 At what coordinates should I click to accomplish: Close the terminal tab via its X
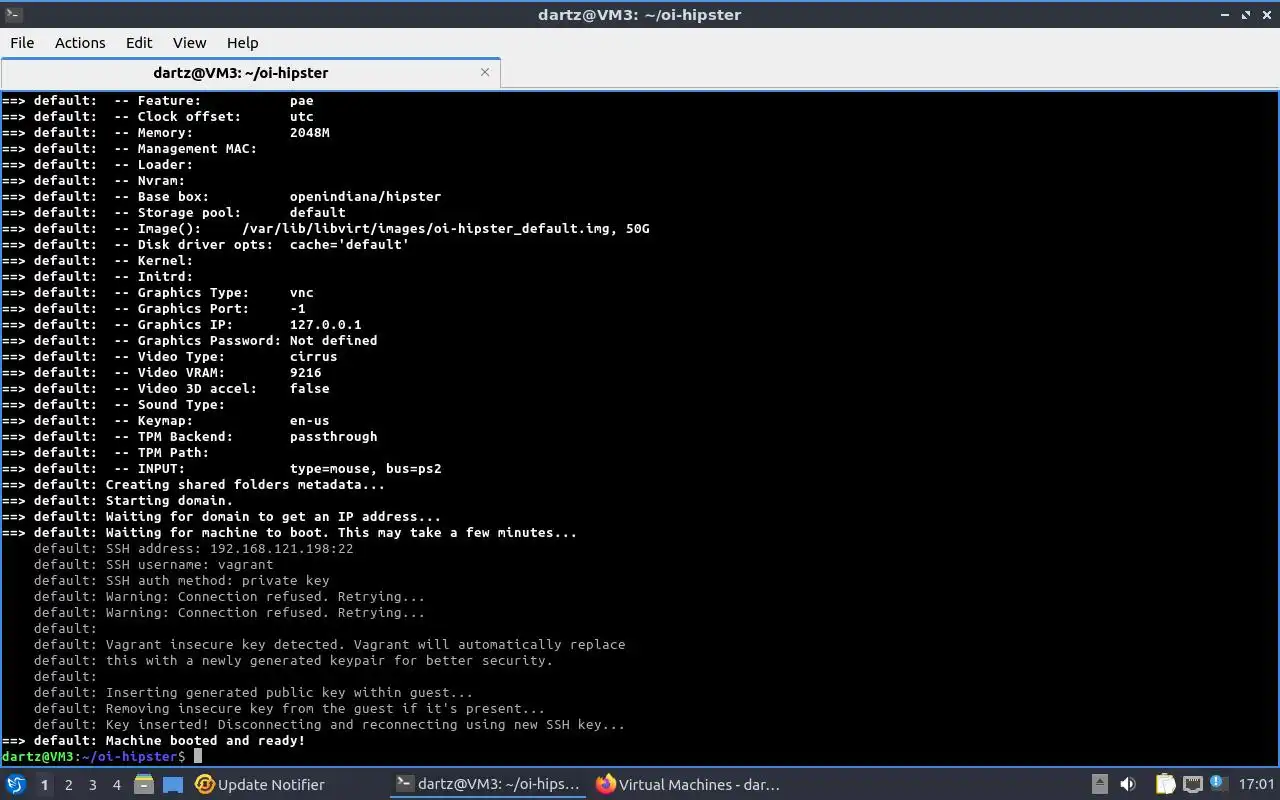pos(485,72)
